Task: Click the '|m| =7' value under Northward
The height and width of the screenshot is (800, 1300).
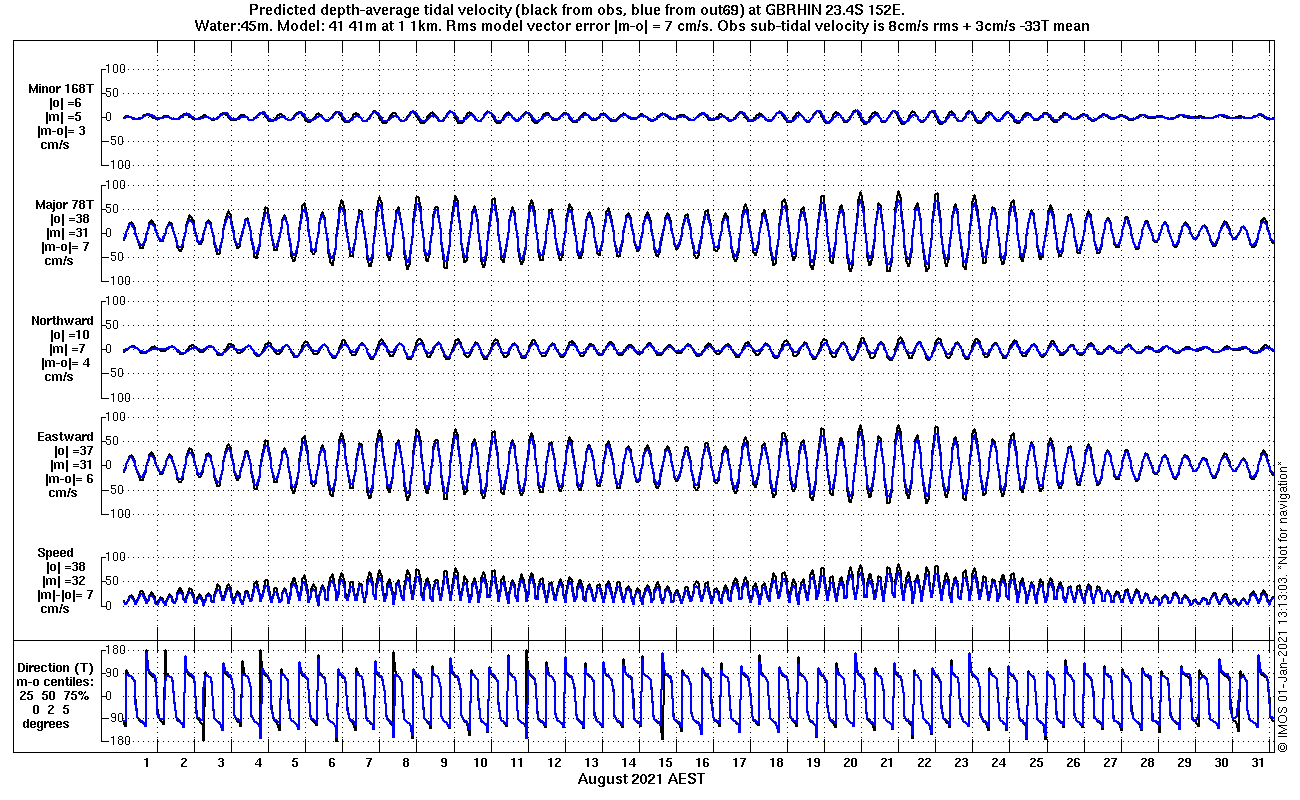Action: tap(67, 349)
